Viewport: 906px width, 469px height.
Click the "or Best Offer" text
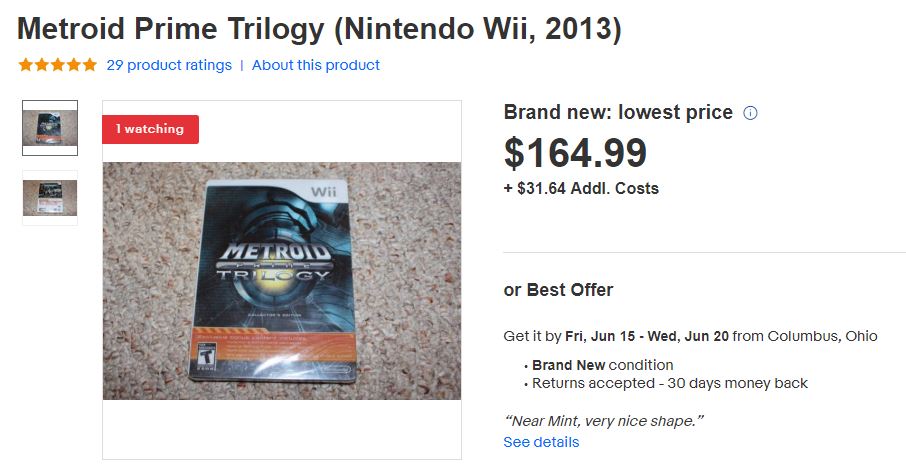(x=558, y=290)
